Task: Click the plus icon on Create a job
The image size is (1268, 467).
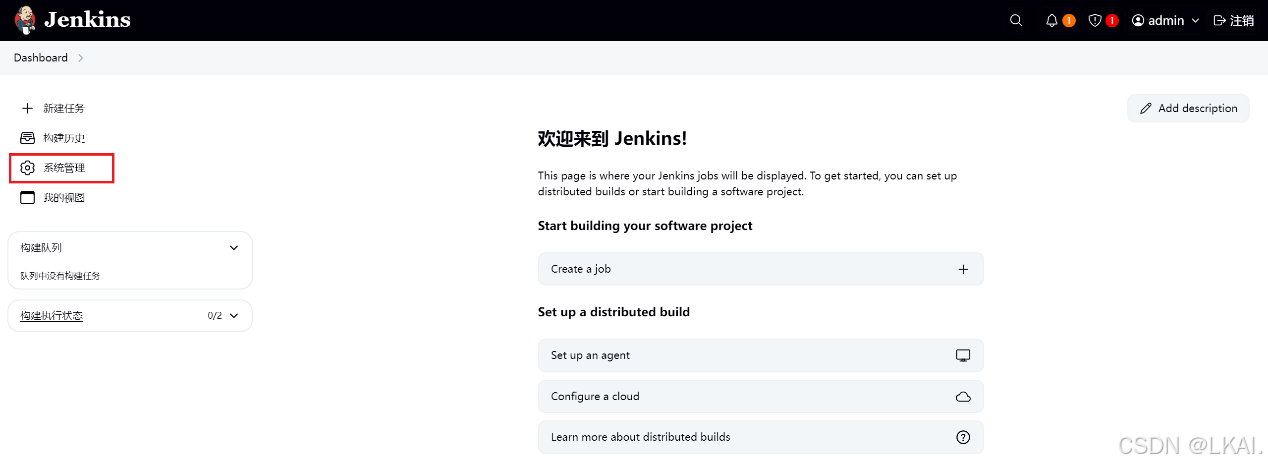Action: click(963, 269)
